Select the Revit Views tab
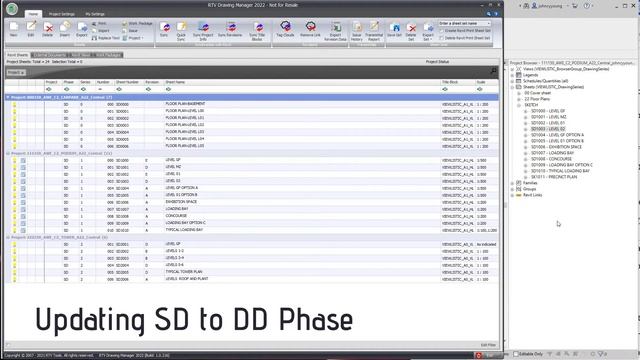The image size is (640, 360). (x=80, y=55)
